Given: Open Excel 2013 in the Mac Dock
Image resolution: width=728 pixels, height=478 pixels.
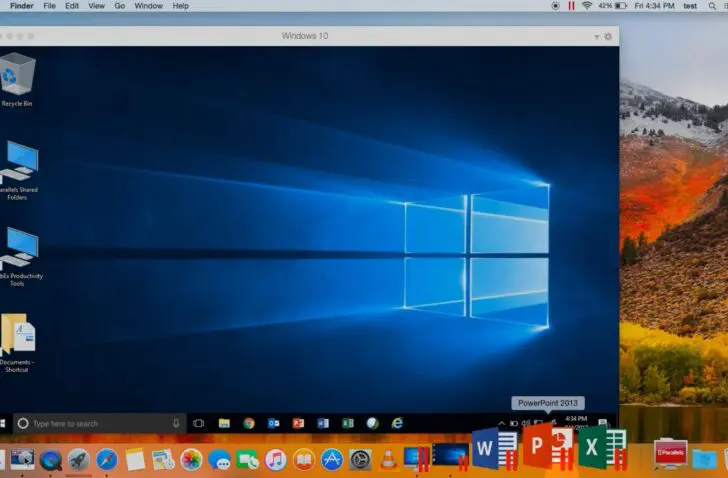Looking at the screenshot, I should point(603,448).
